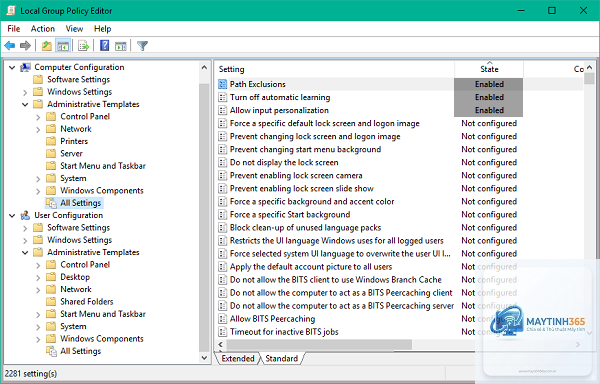Expand the System node under Computer Configuration
600x384 pixels.
tap(38, 179)
